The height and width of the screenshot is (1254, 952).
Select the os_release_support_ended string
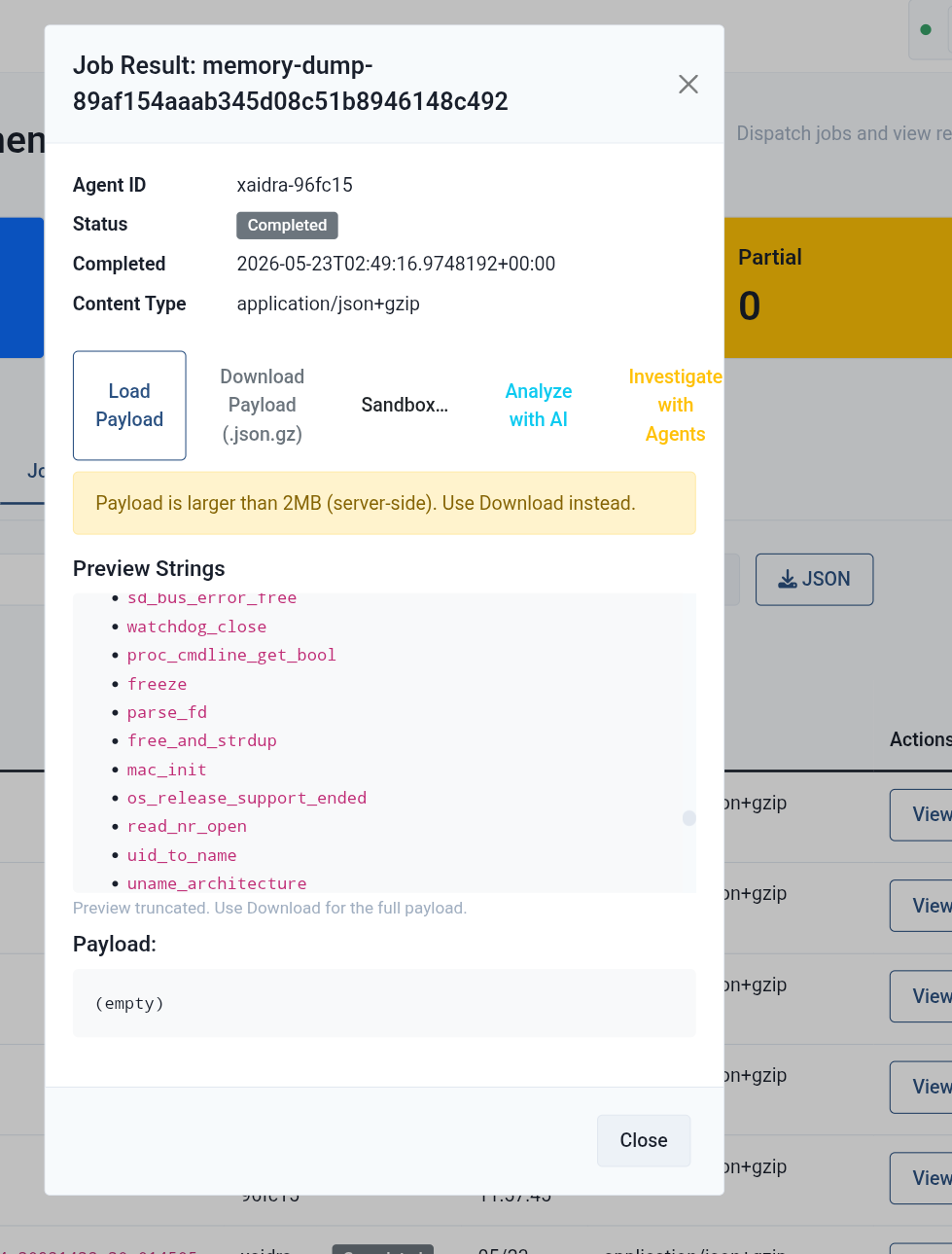coord(247,798)
